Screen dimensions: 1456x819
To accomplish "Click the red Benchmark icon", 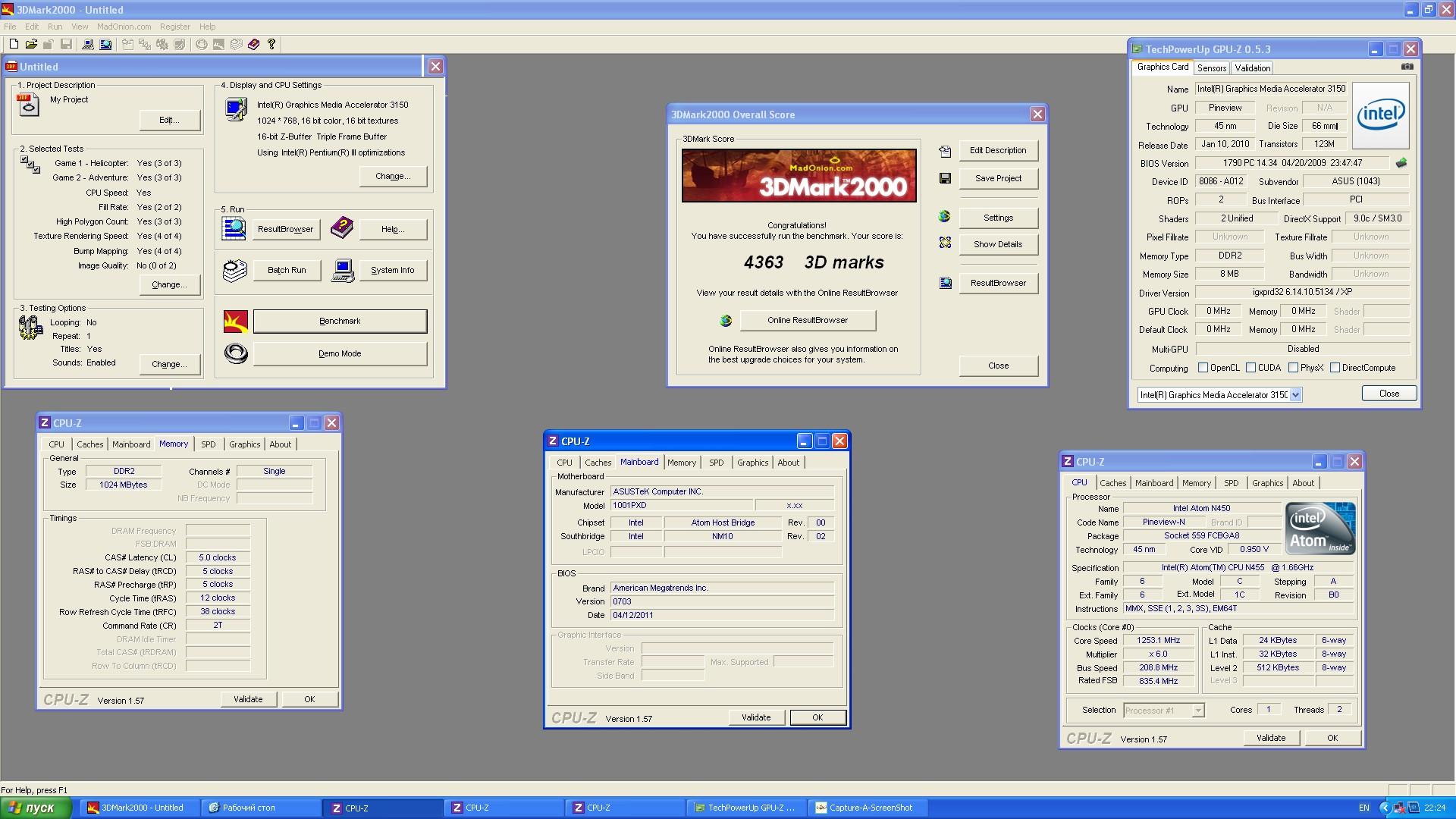I will click(x=236, y=322).
